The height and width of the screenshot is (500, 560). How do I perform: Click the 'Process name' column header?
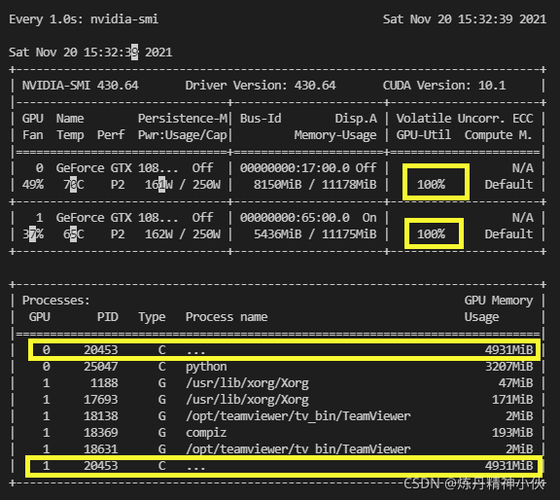[226, 317]
